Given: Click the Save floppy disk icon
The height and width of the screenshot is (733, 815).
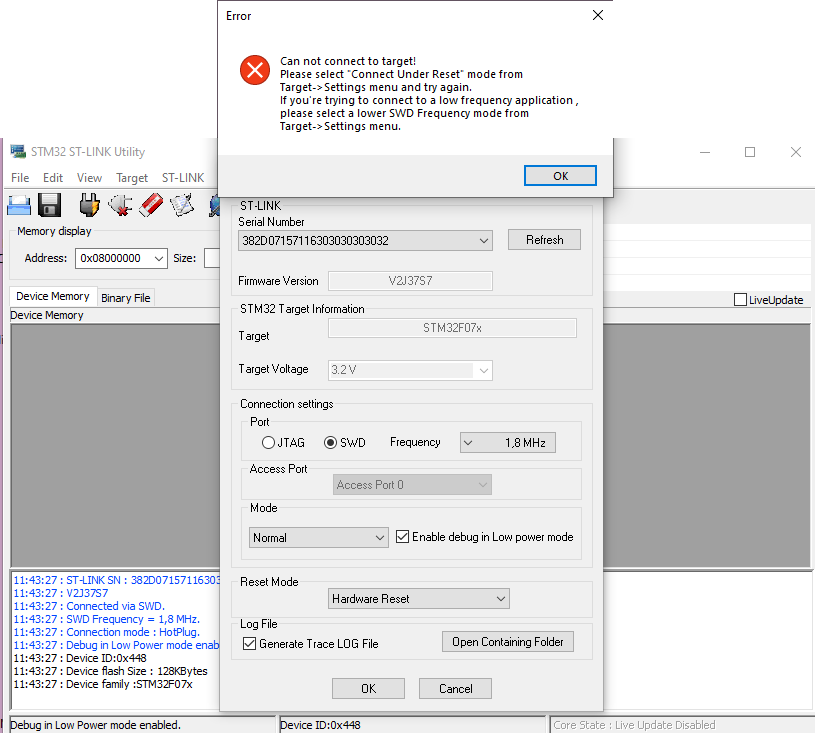Looking at the screenshot, I should 49,205.
